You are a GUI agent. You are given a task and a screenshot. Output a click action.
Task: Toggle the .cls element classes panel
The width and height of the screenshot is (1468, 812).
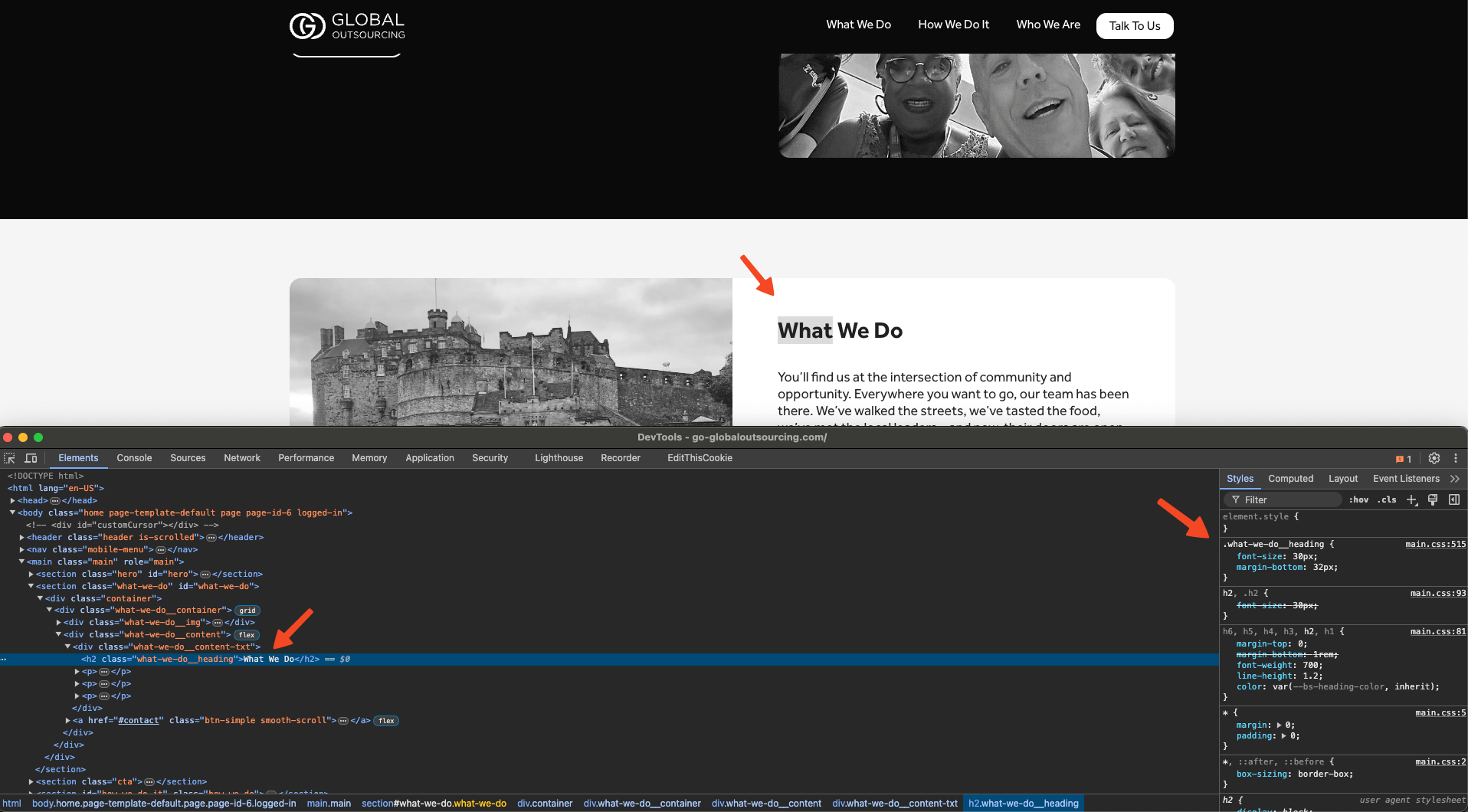[1387, 499]
